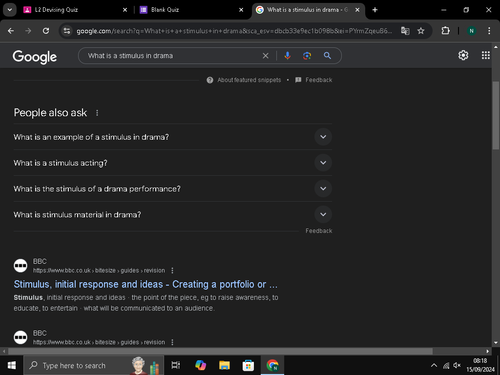
Task: Show hidden system tray icons
Action: (x=434, y=365)
